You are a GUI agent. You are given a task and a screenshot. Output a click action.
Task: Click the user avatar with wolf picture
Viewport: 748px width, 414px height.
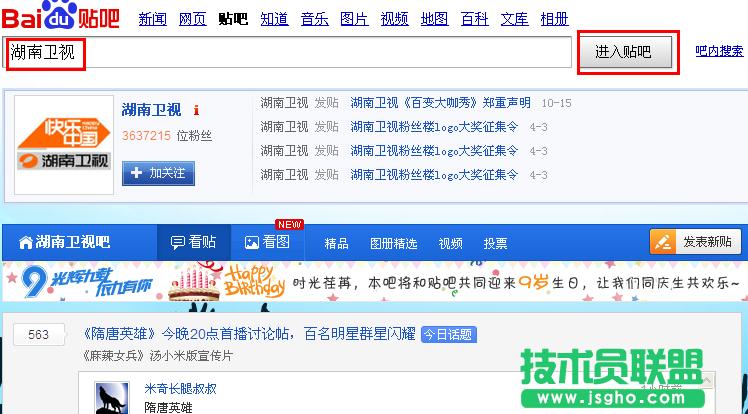click(x=111, y=398)
